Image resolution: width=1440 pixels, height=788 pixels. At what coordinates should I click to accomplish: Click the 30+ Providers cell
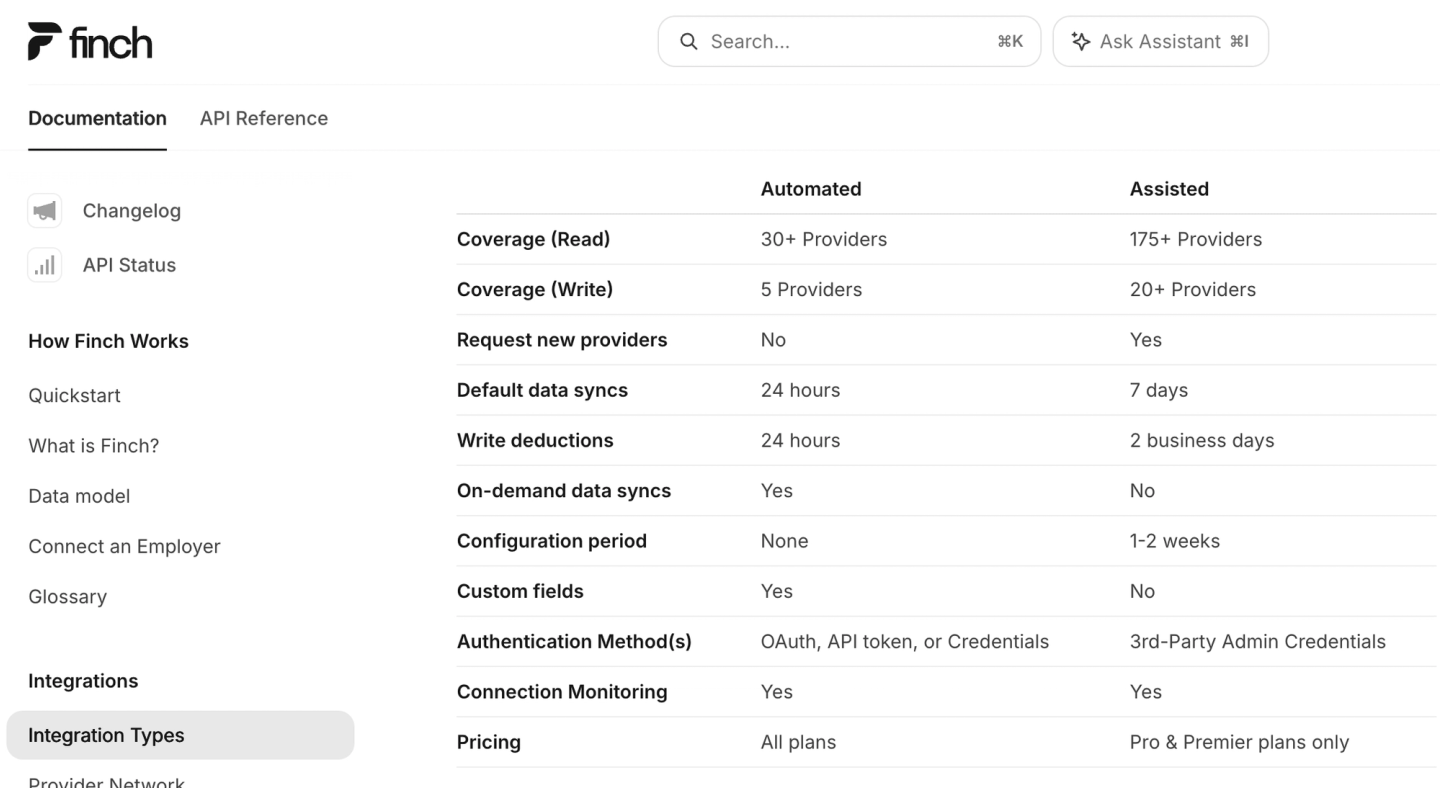(x=824, y=239)
